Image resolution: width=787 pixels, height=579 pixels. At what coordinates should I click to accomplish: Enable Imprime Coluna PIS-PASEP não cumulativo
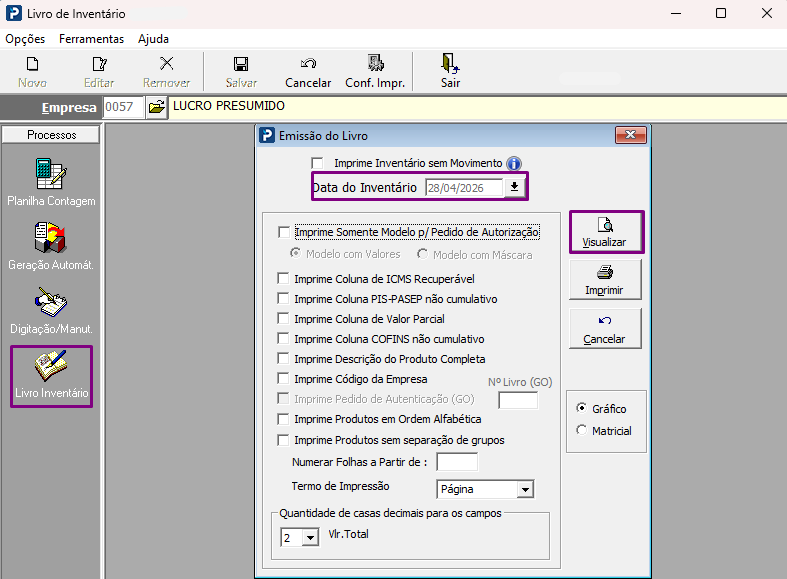pos(283,299)
